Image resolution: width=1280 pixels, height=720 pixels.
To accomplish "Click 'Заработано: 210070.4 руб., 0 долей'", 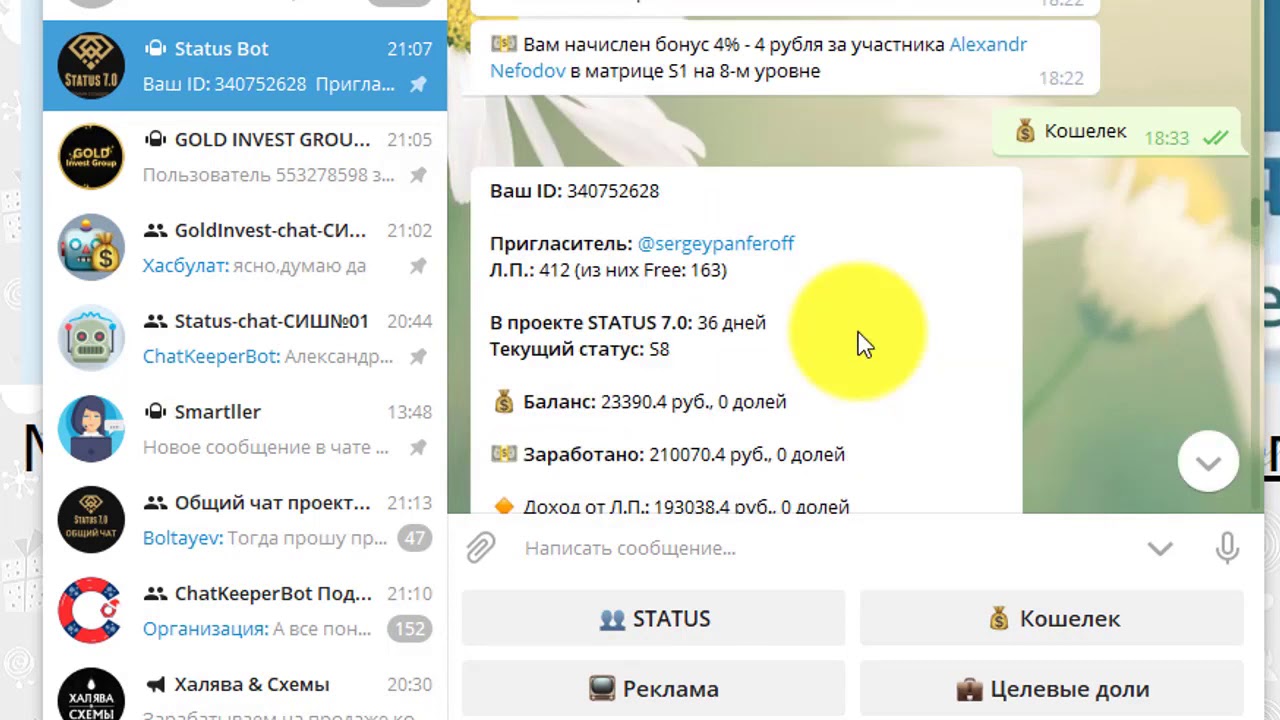I will click(684, 454).
